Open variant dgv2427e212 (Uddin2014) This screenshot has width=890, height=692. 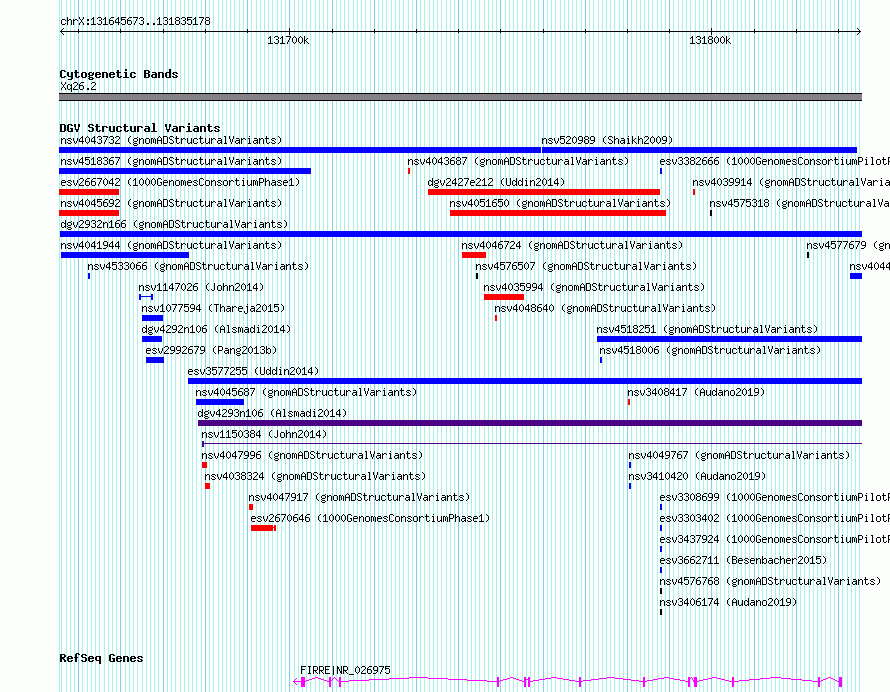[496, 182]
